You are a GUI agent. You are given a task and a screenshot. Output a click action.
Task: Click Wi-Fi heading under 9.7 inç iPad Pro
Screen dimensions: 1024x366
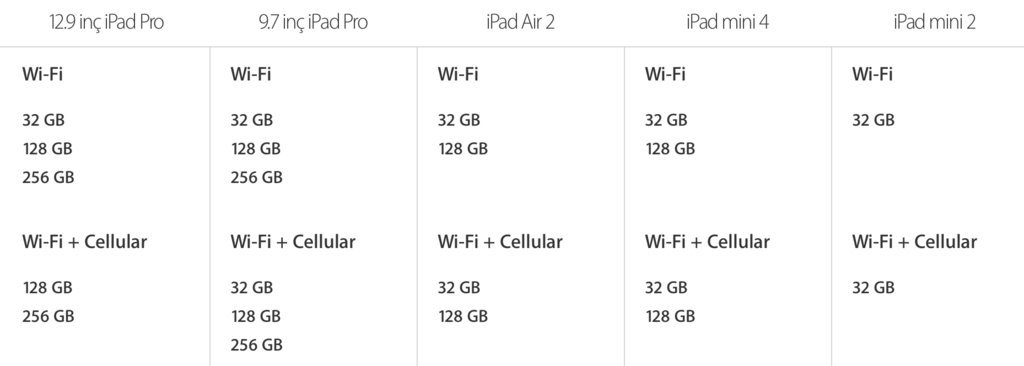[250, 74]
